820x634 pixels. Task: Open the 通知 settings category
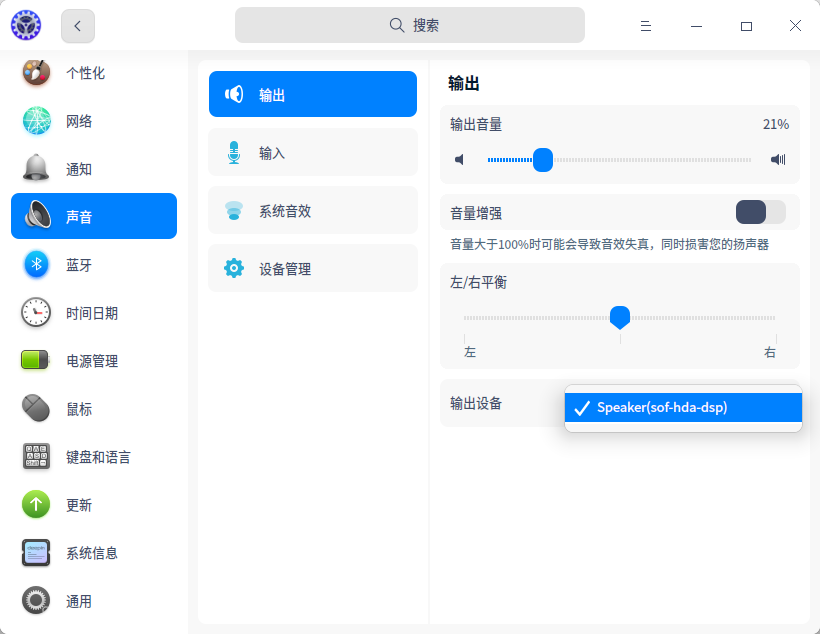point(94,168)
